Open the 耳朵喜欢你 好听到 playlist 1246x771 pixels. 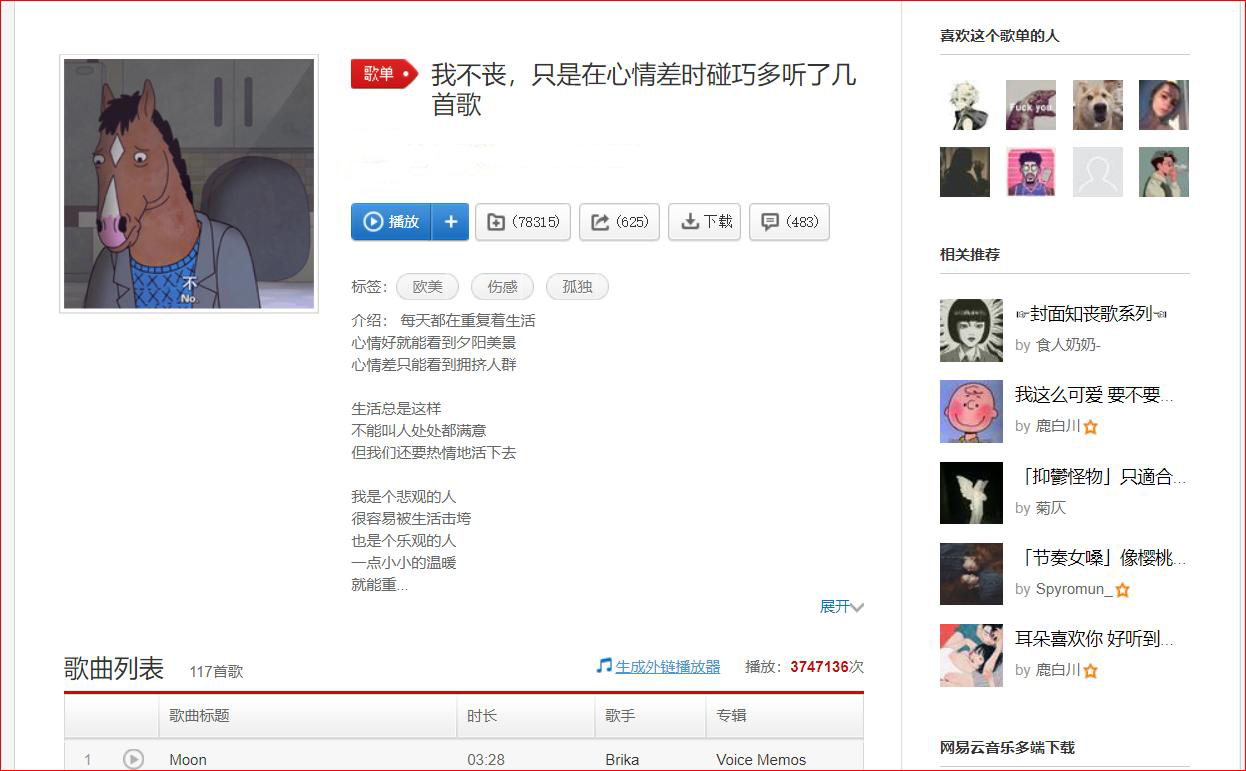click(x=1094, y=638)
